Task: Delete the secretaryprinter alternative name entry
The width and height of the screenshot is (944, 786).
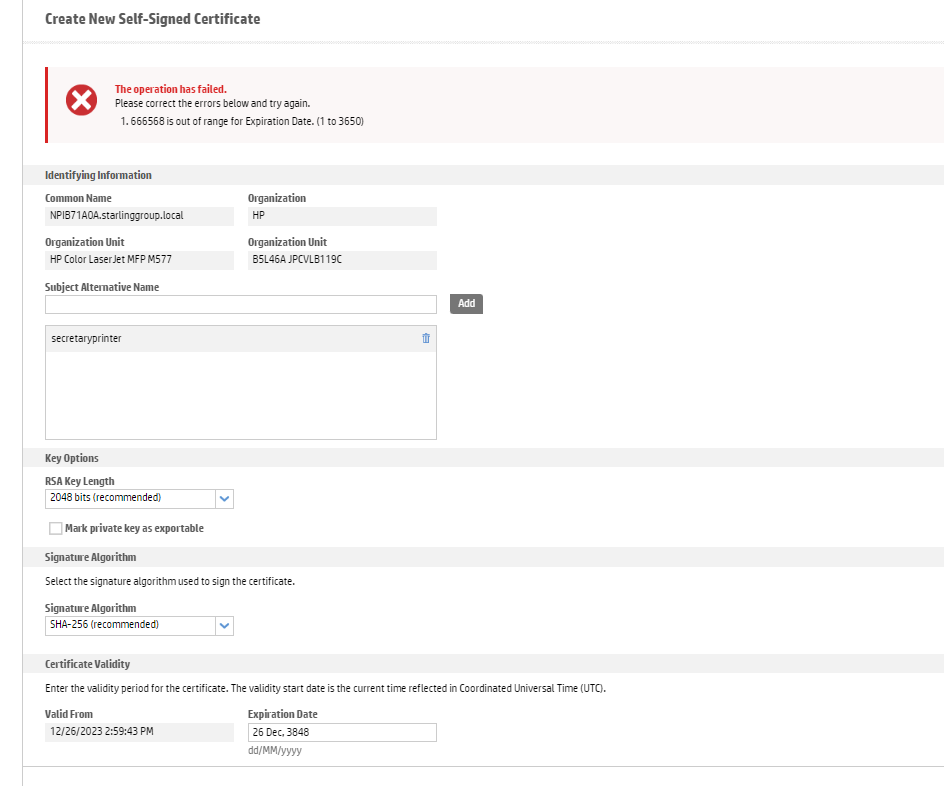Action: pos(425,338)
